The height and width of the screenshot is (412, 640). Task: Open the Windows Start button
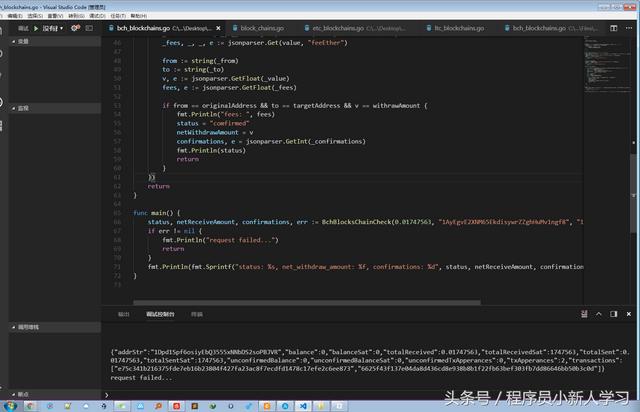[x=11, y=406]
